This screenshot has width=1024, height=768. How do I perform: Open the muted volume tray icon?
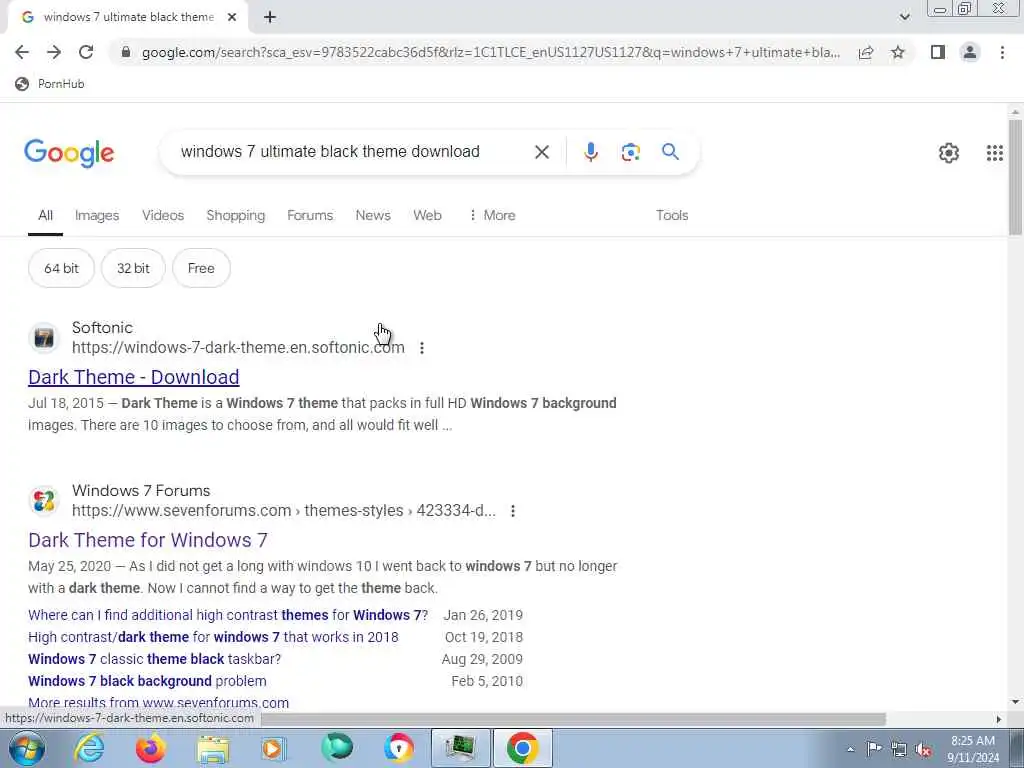tap(923, 750)
